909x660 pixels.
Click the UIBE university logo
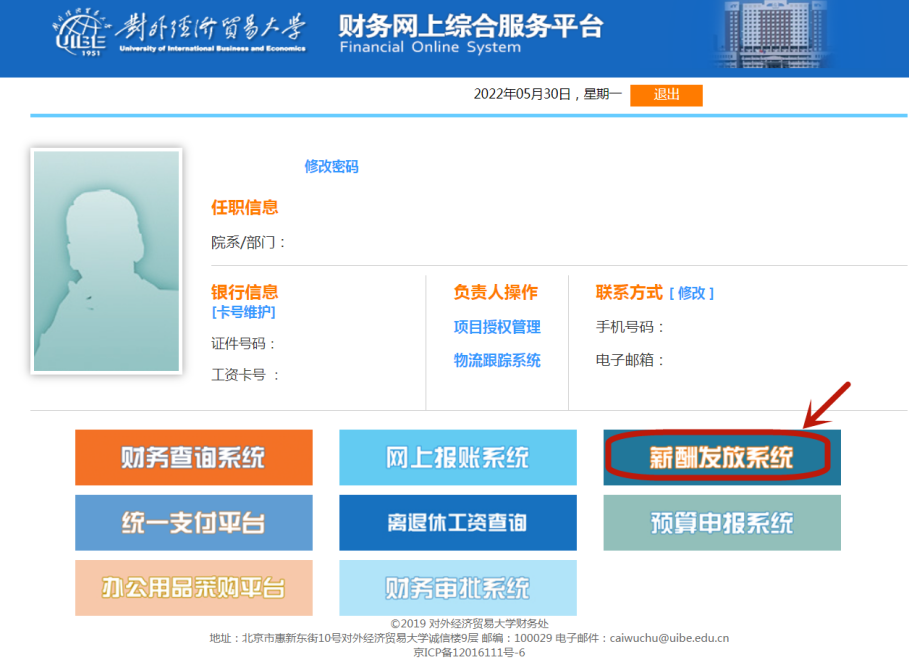point(181,32)
